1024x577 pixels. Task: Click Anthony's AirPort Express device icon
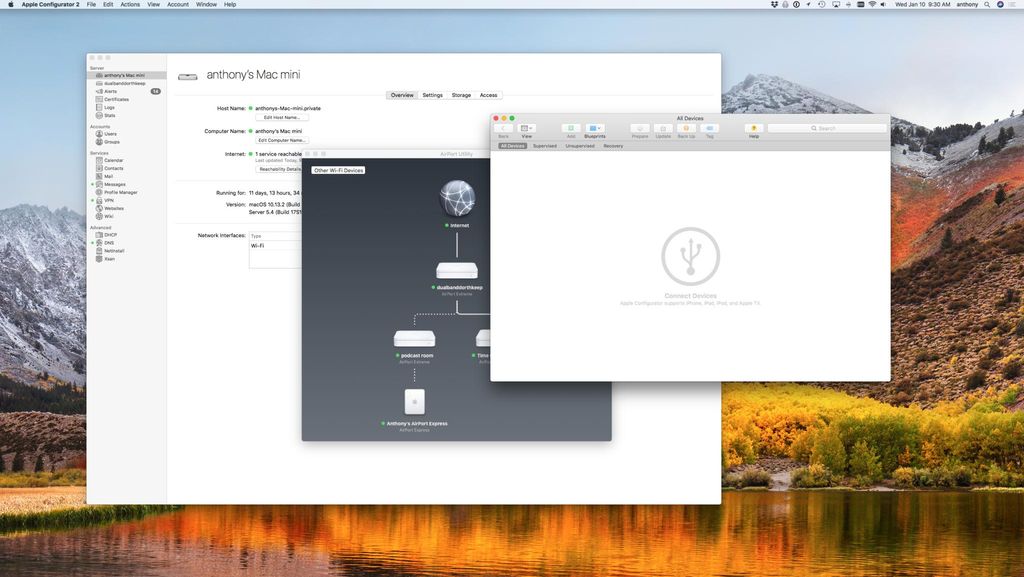(x=414, y=402)
